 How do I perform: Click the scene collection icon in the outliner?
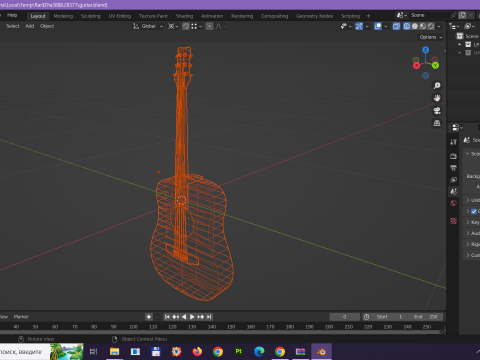click(460, 36)
